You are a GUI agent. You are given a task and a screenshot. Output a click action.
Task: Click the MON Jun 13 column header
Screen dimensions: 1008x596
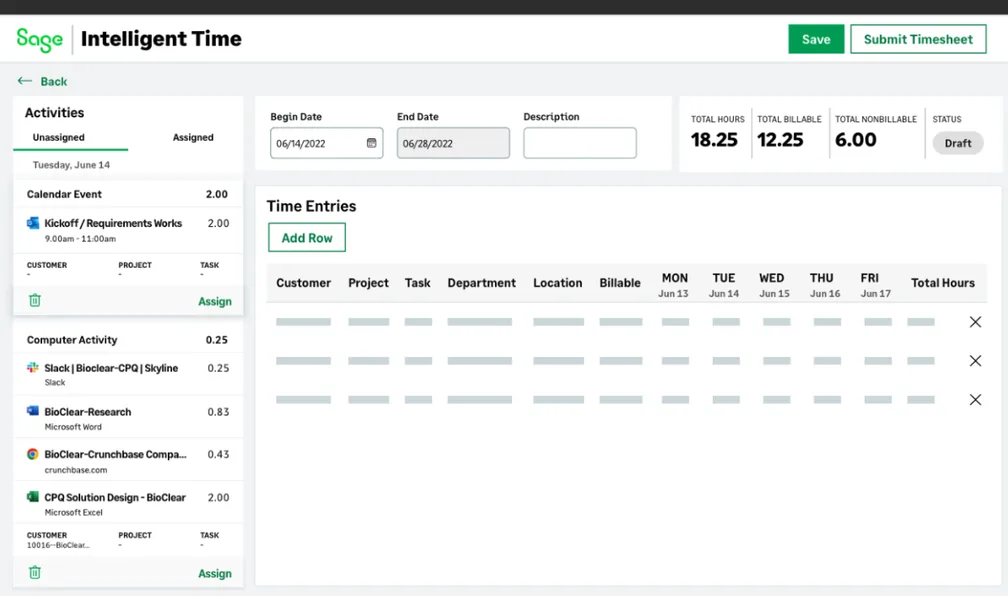pos(674,285)
